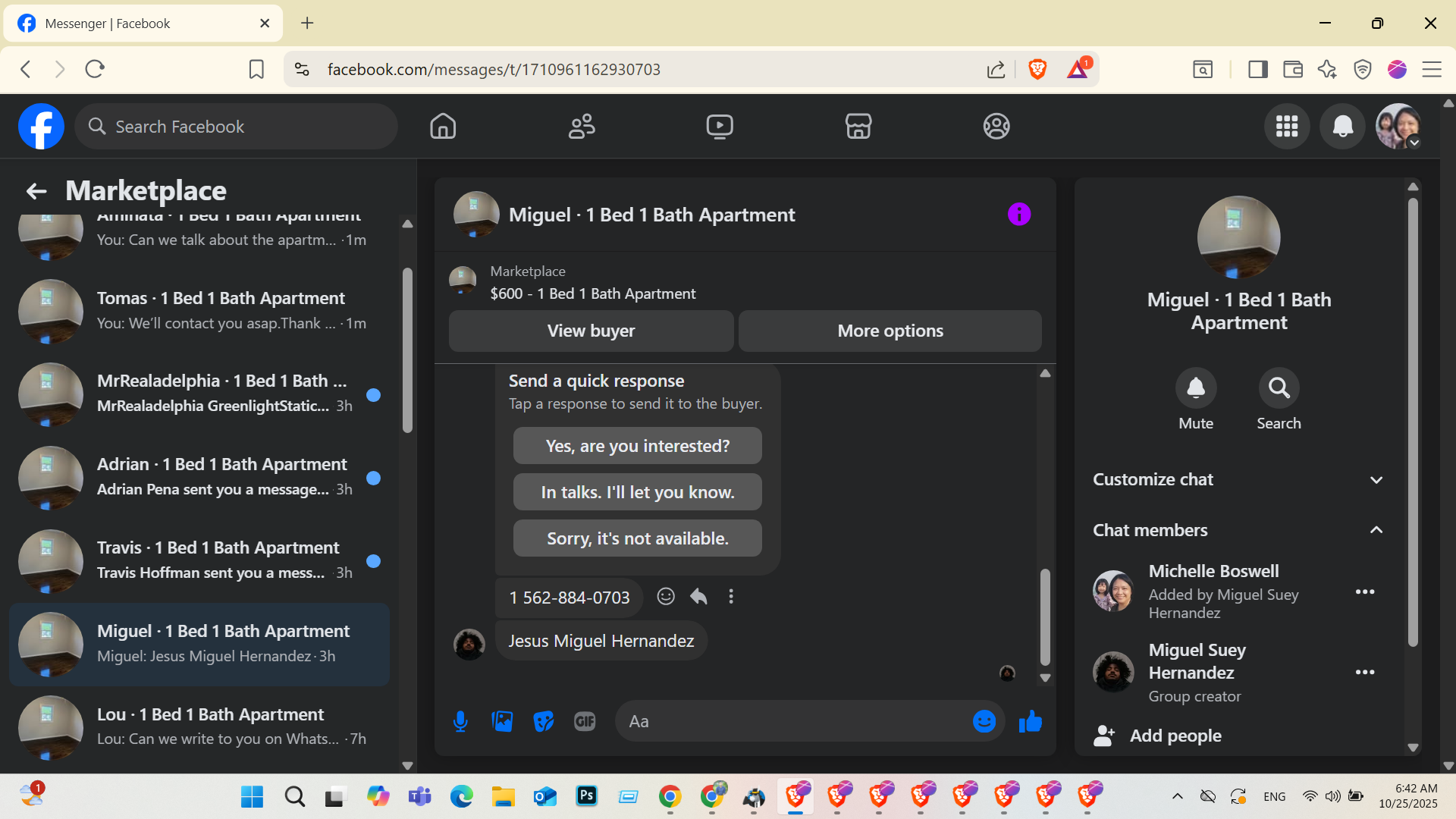Open the Tomas 1 Bed 1 Bath conversation

[x=199, y=311]
